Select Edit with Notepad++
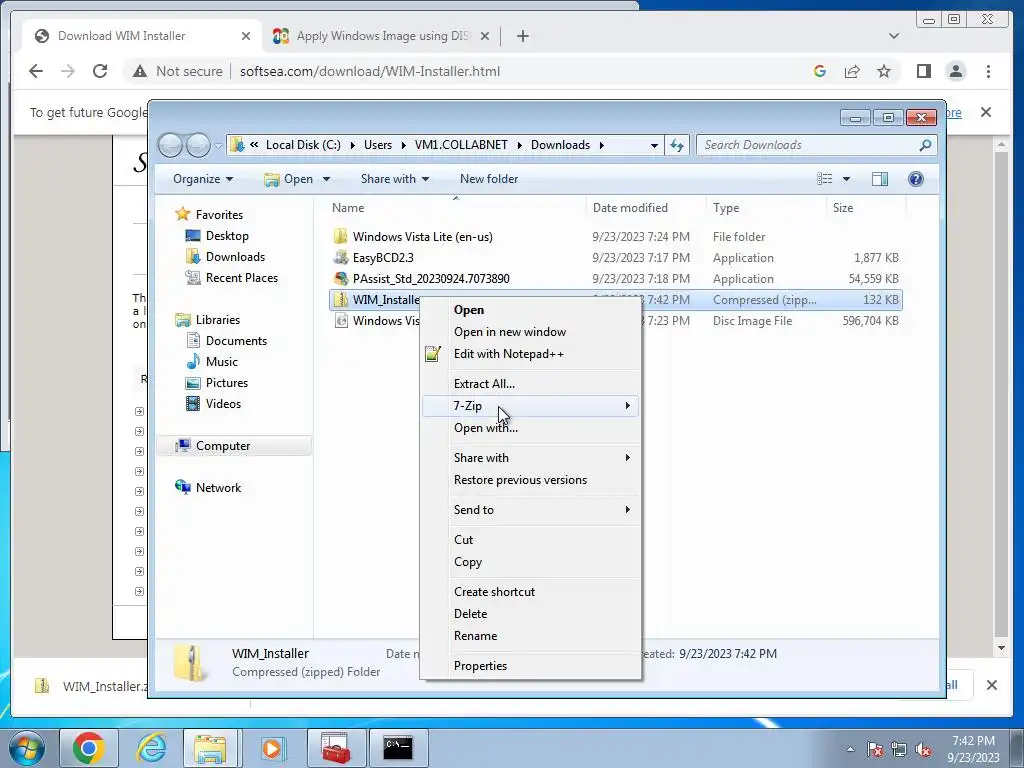The height and width of the screenshot is (768, 1024). [x=530, y=354]
